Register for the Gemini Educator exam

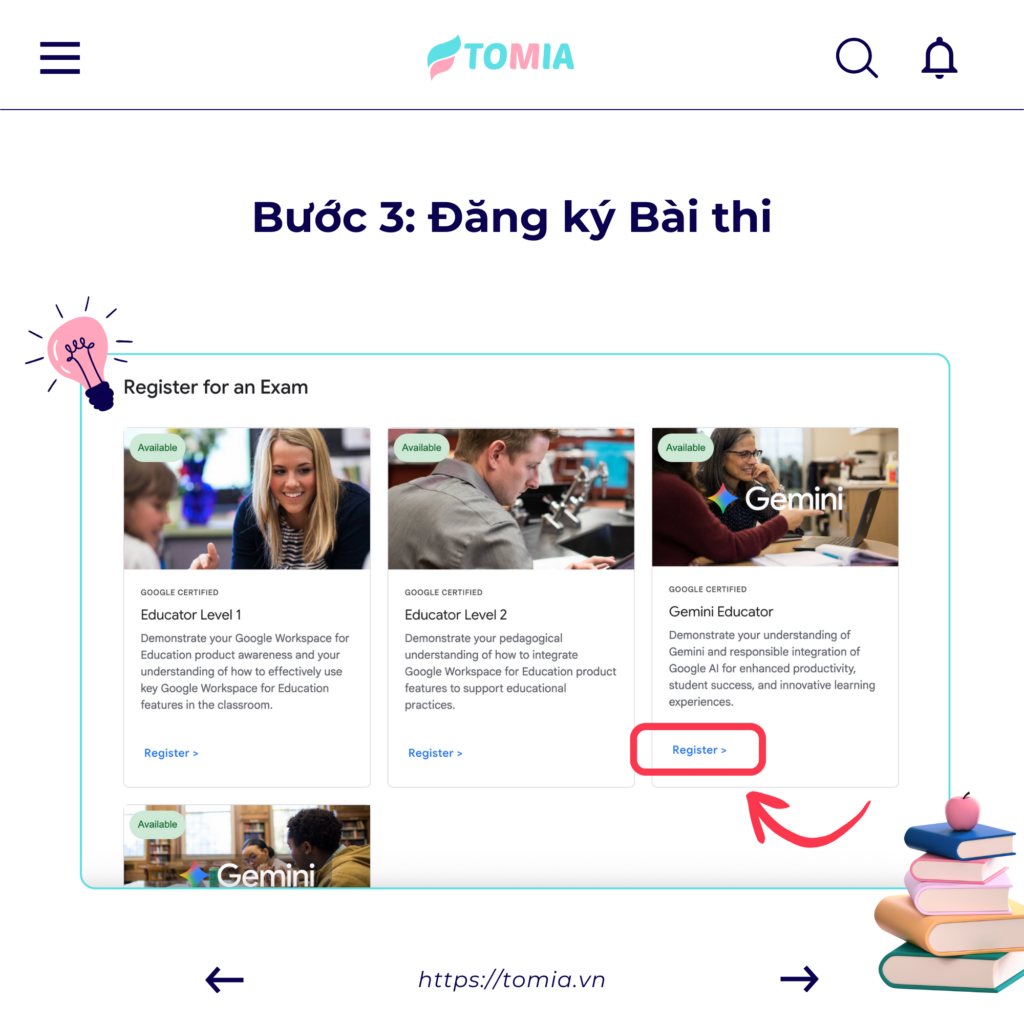point(699,750)
